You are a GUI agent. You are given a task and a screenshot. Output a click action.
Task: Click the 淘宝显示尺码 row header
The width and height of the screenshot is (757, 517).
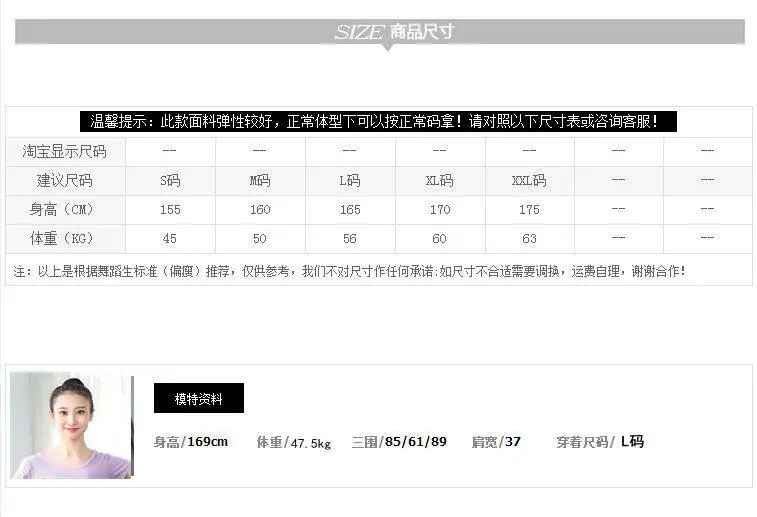(65, 152)
